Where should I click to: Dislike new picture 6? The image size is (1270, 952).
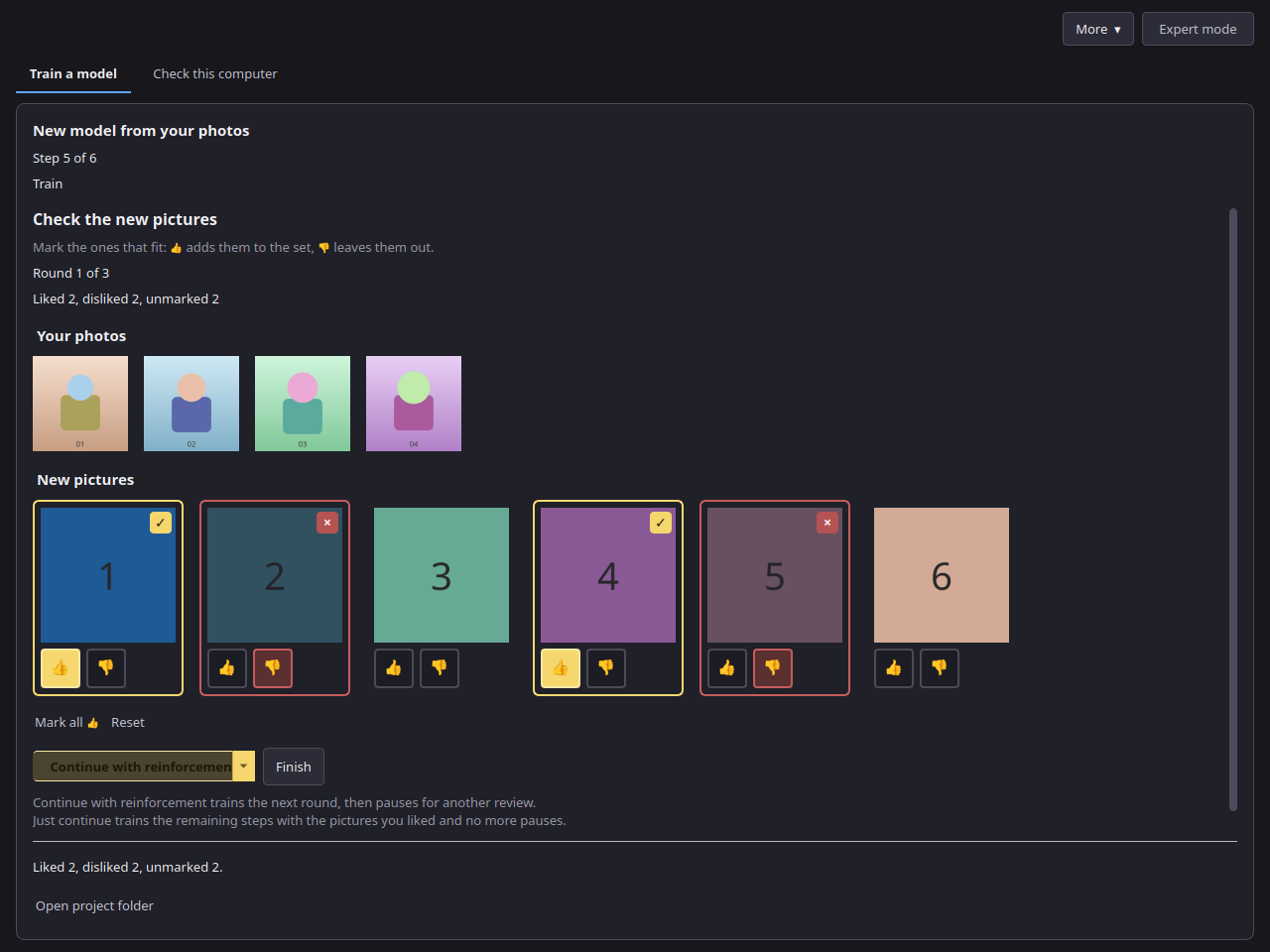click(940, 668)
